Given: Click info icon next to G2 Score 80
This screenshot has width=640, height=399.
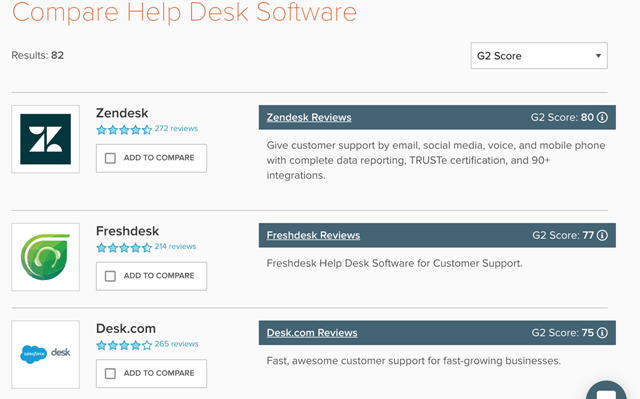Looking at the screenshot, I should click(602, 117).
